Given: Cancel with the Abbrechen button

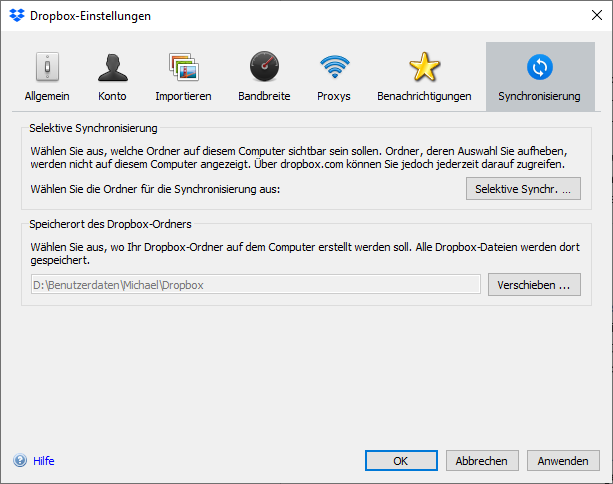Looking at the screenshot, I should [482, 461].
